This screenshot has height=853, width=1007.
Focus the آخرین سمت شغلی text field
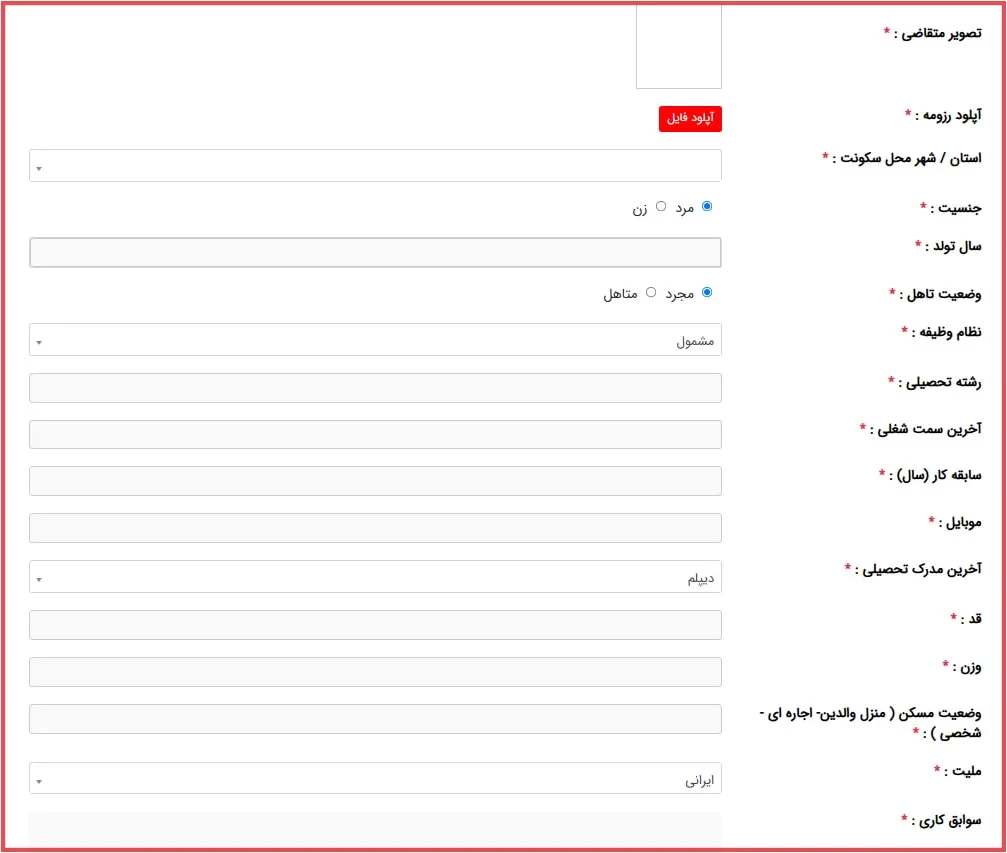coord(375,434)
